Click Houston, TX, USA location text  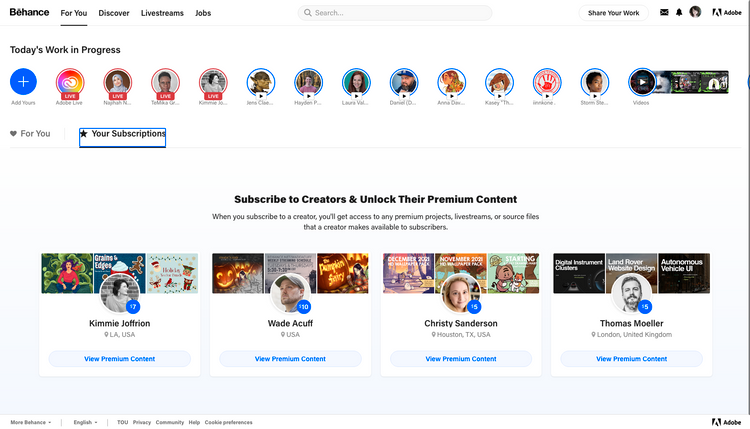point(463,335)
